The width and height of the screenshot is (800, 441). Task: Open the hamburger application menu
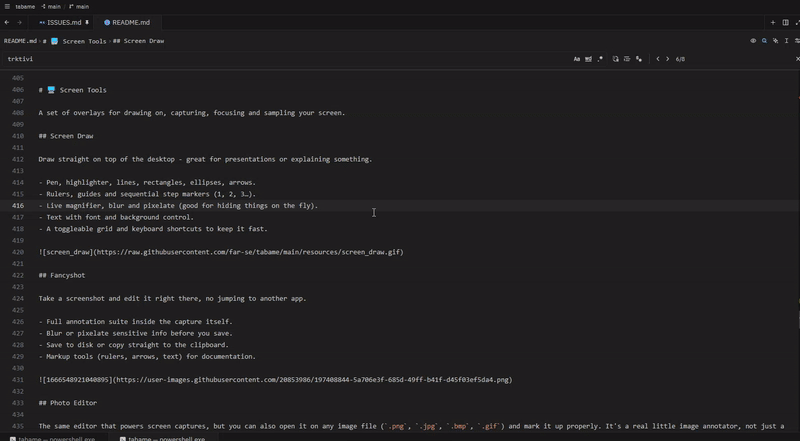point(7,7)
